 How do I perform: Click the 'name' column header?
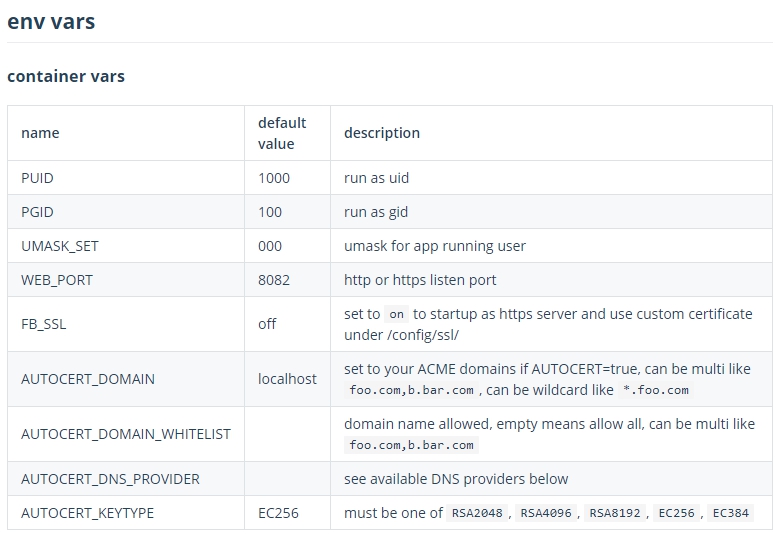tap(40, 133)
